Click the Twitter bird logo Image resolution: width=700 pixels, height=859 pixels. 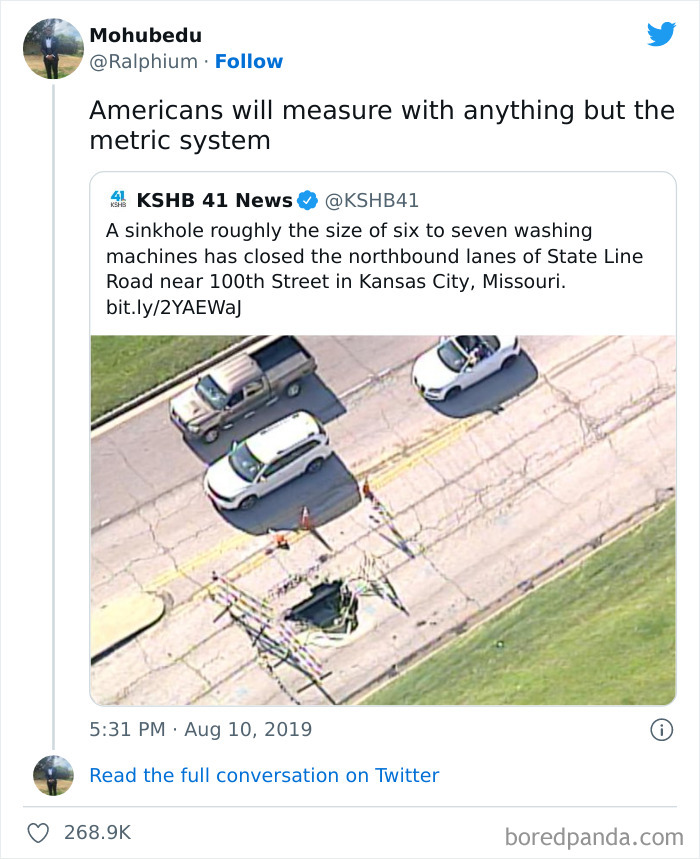(662, 33)
